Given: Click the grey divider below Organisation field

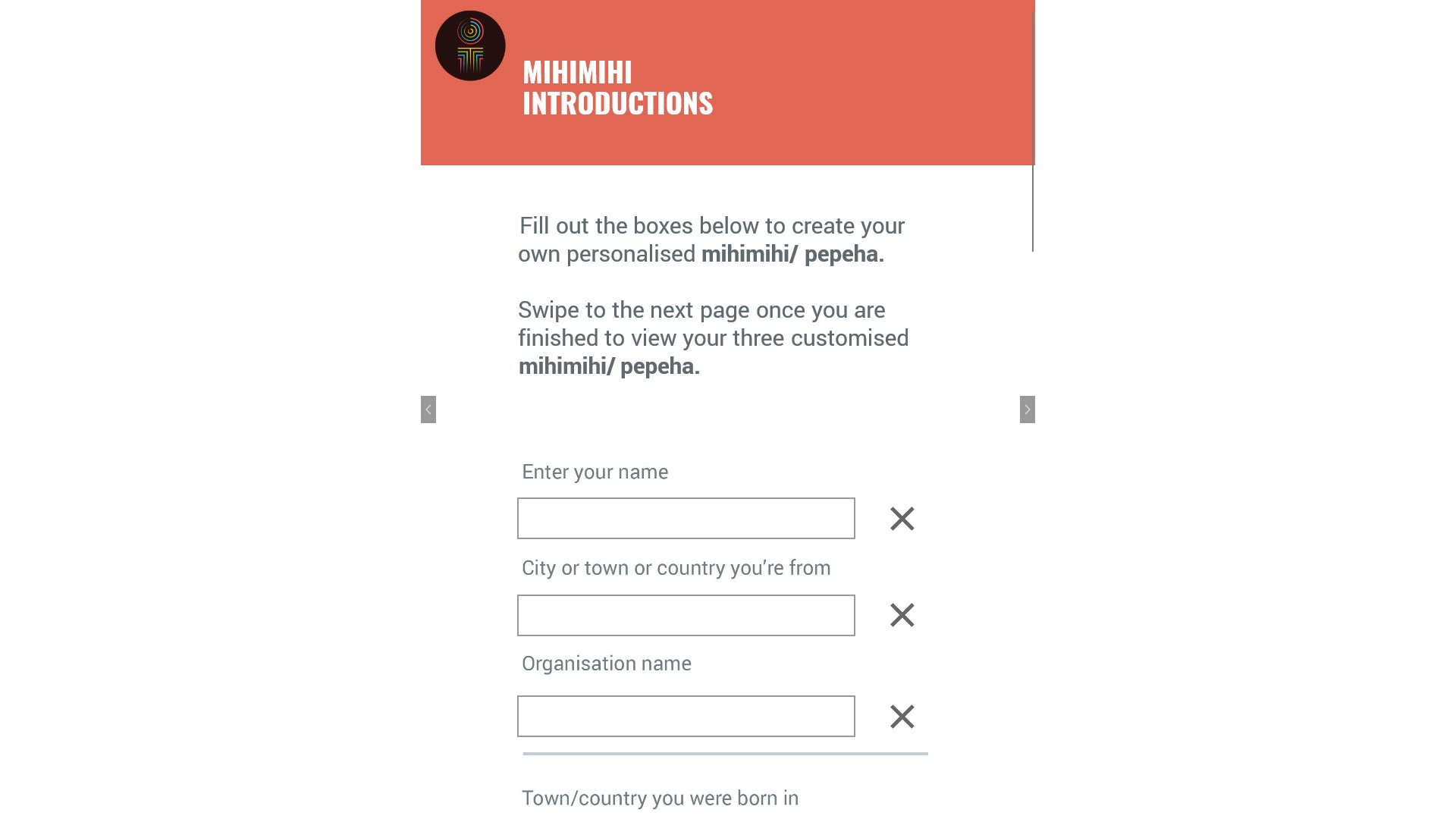Looking at the screenshot, I should (725, 754).
